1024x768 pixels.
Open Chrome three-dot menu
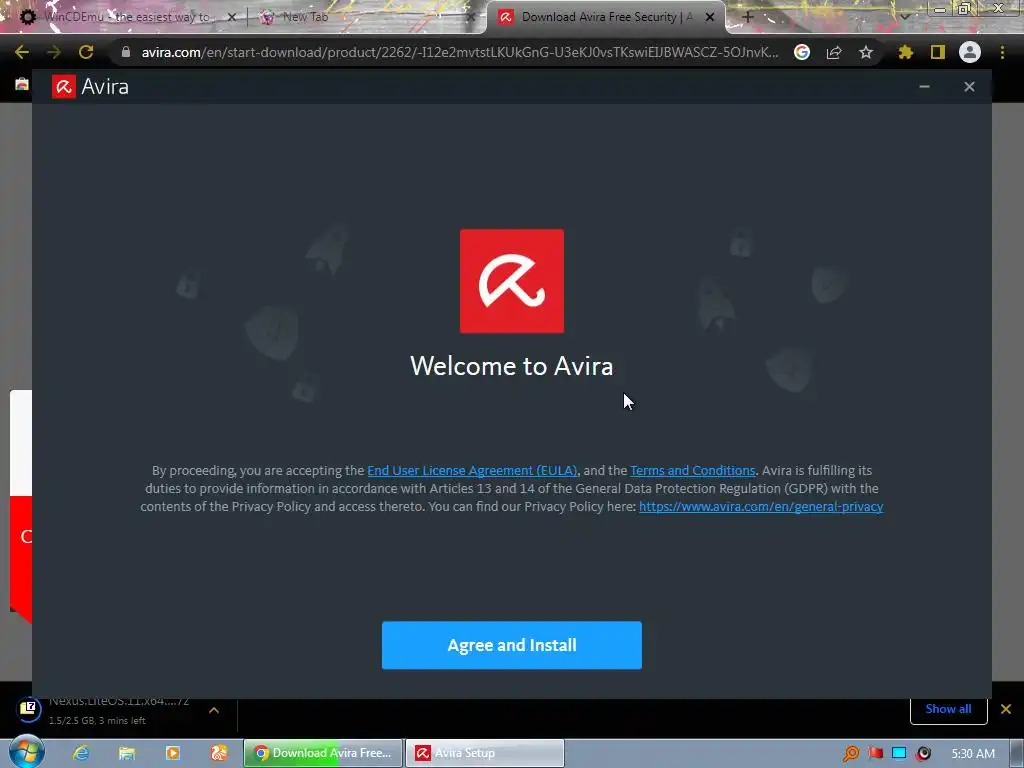(x=1002, y=52)
